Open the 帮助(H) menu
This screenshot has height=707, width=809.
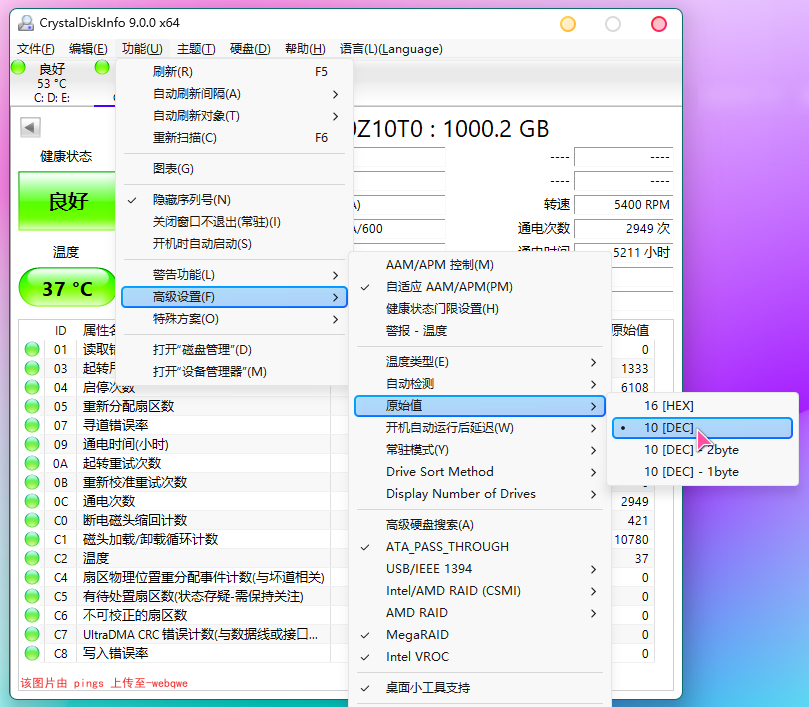click(x=305, y=49)
